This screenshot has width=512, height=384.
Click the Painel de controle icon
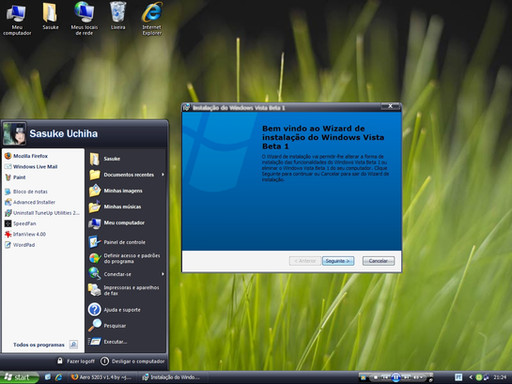click(x=95, y=242)
